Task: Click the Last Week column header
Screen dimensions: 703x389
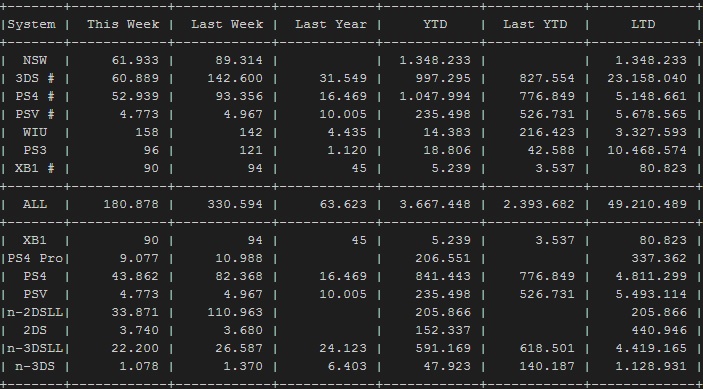Action: pyautogui.click(x=227, y=24)
